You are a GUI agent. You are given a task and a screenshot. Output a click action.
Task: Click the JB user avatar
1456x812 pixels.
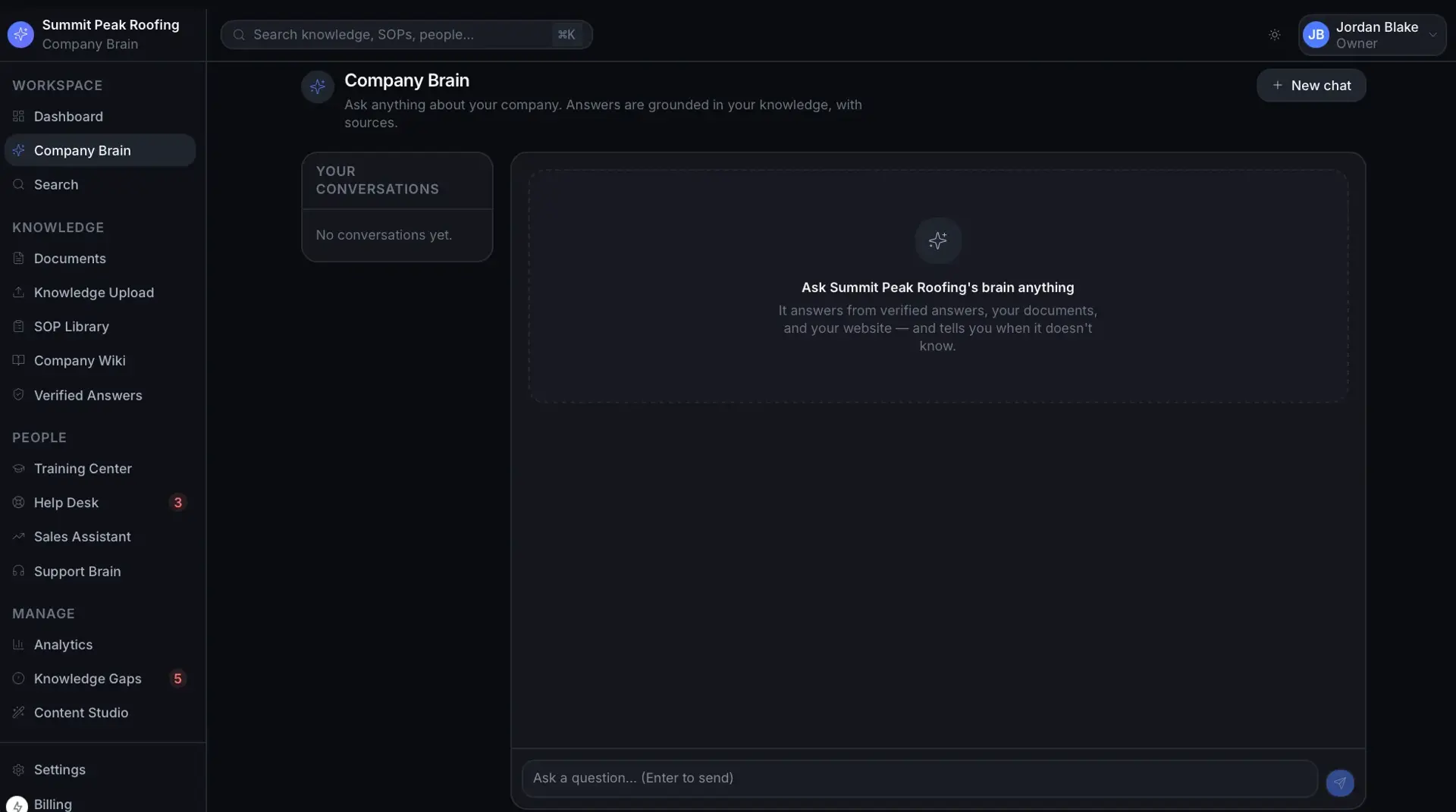[1316, 35]
